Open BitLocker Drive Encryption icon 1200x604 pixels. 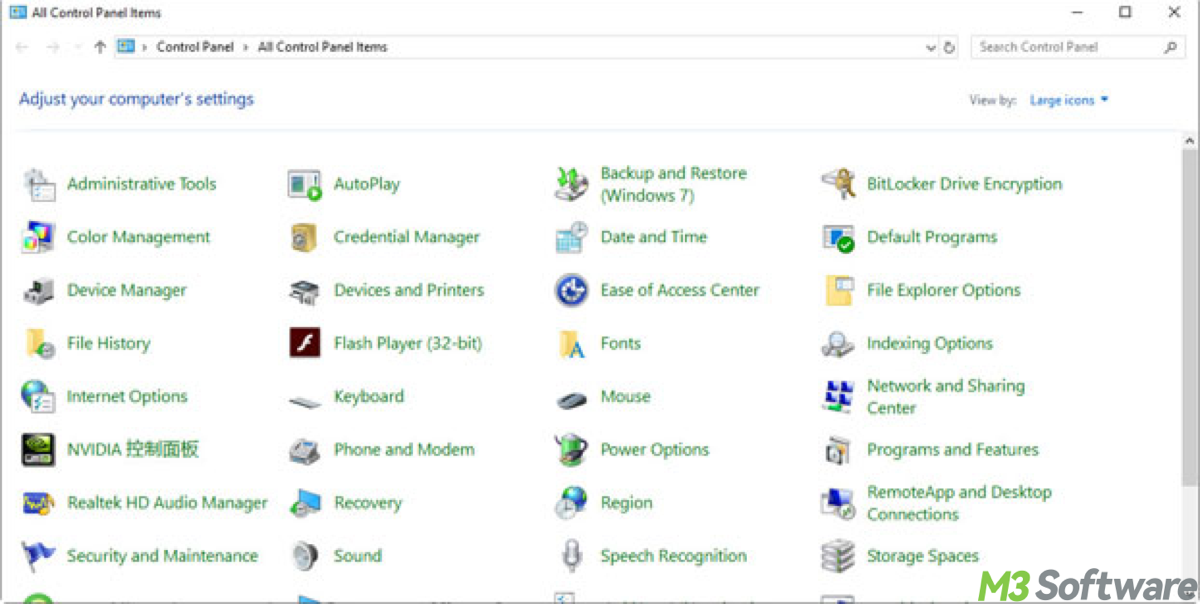pos(838,184)
